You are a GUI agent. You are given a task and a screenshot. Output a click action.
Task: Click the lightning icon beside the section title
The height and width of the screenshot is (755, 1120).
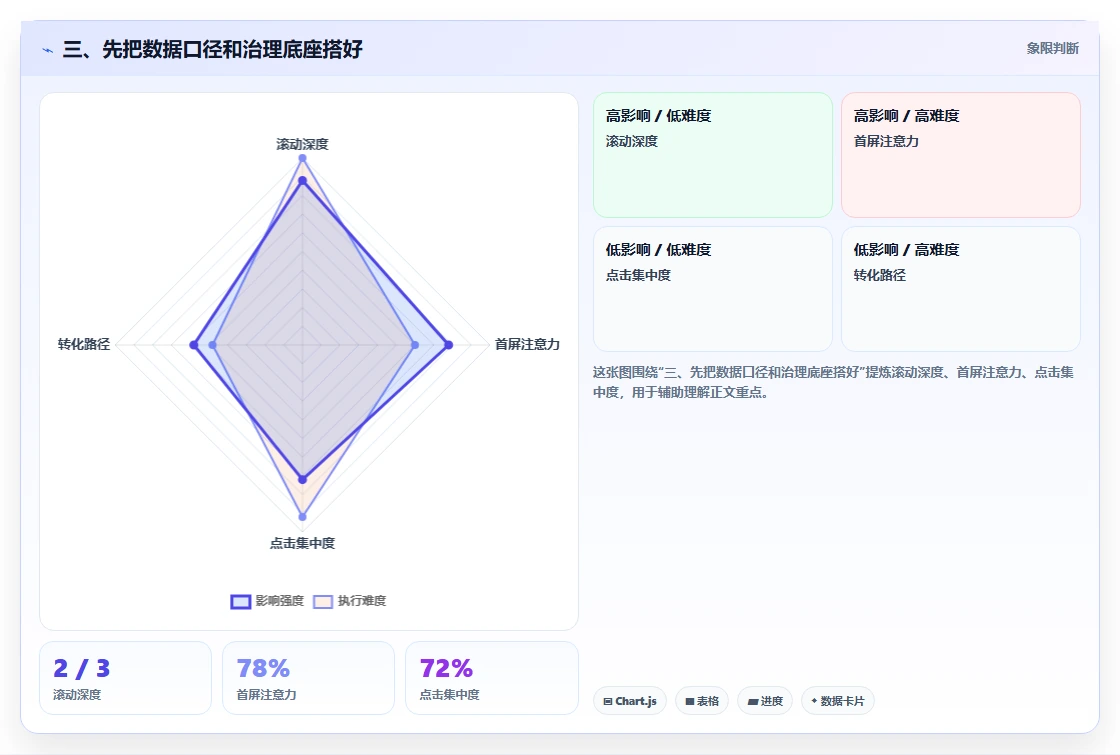(48, 50)
